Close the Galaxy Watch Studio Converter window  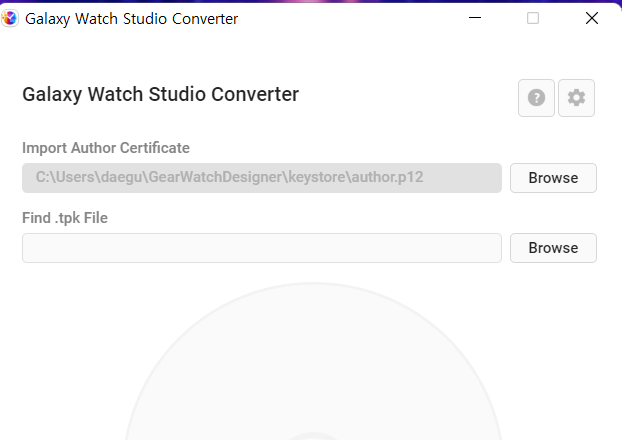pyautogui.click(x=591, y=18)
